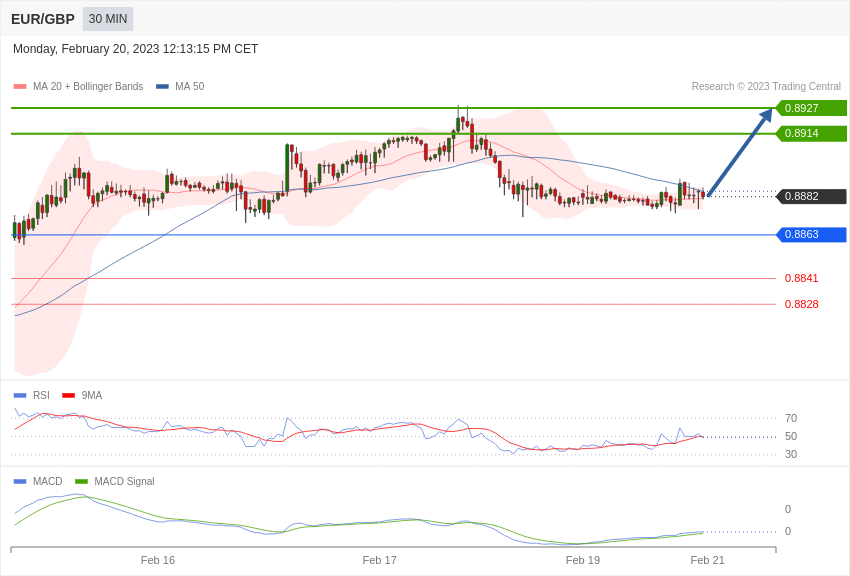
Task: Click the MACD Signal legend label
Action: point(124,481)
